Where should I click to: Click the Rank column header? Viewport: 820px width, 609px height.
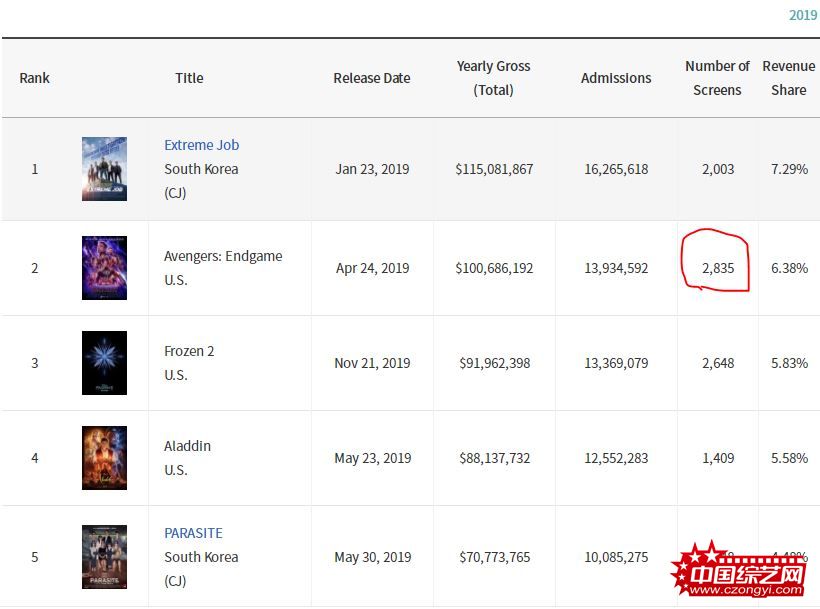(x=35, y=78)
